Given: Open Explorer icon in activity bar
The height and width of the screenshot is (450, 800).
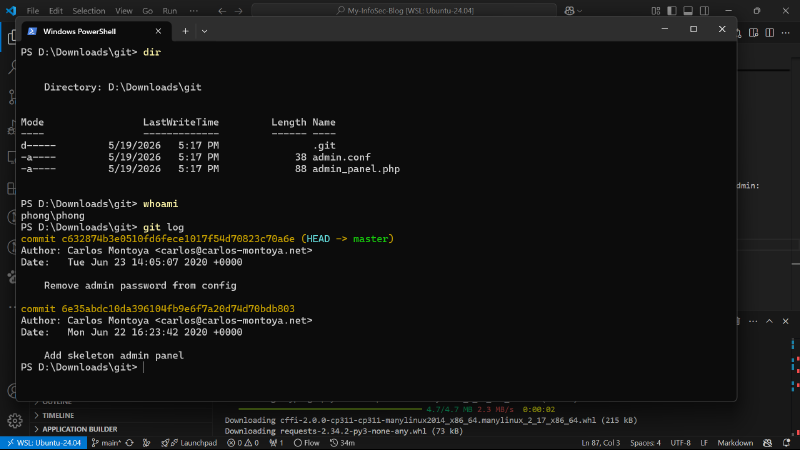Looking at the screenshot, I should click(x=11, y=37).
